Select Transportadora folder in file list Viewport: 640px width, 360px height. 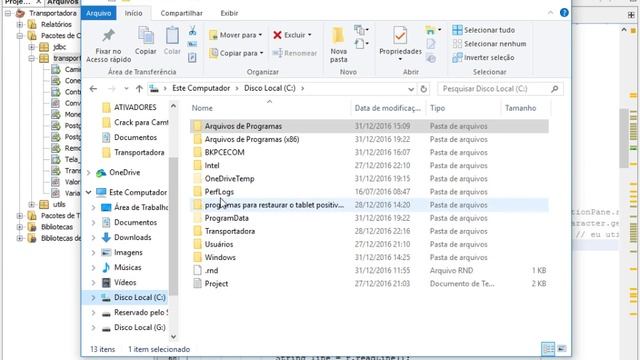[x=369, y=231]
